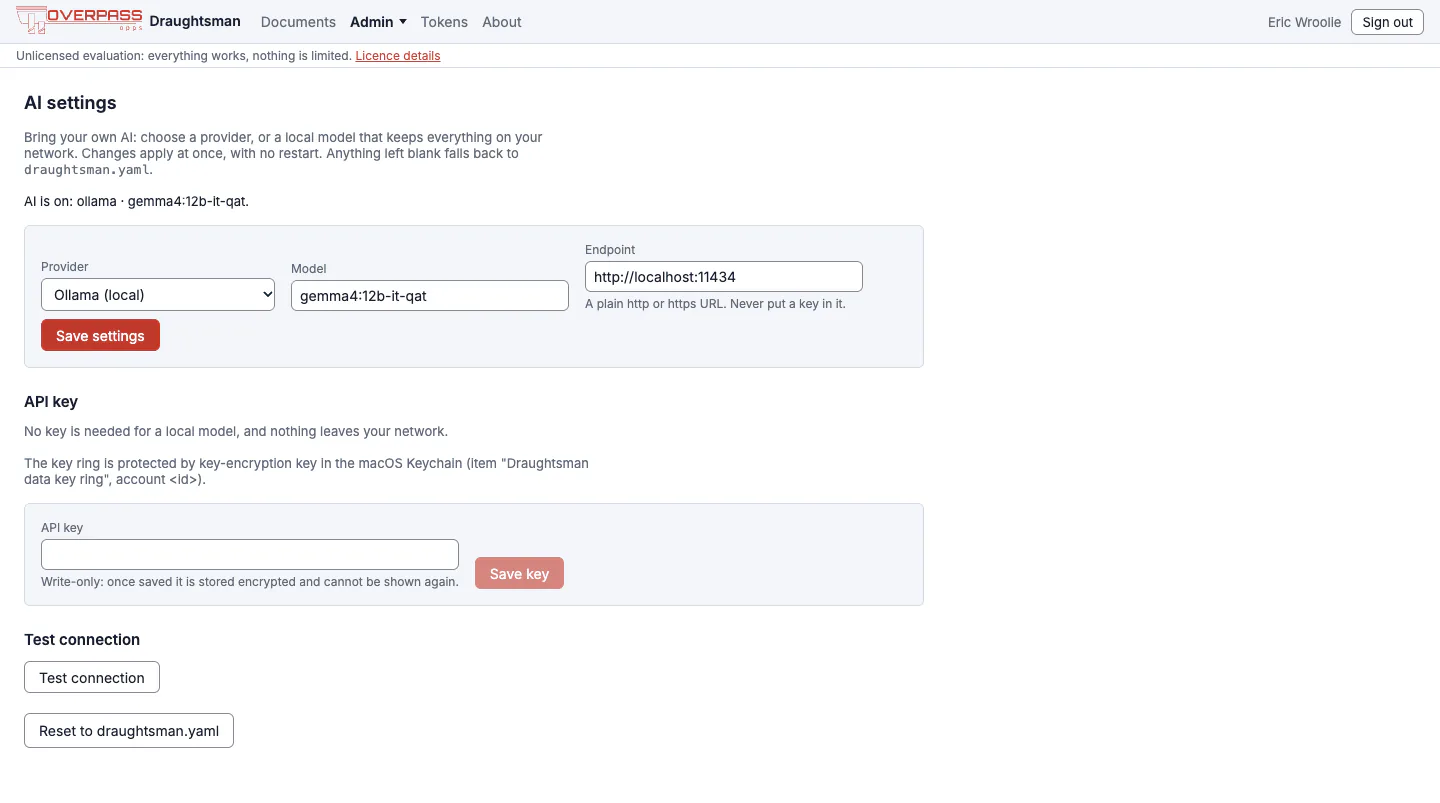
Task: Click the 'API key' section heading
Action: pos(51,402)
